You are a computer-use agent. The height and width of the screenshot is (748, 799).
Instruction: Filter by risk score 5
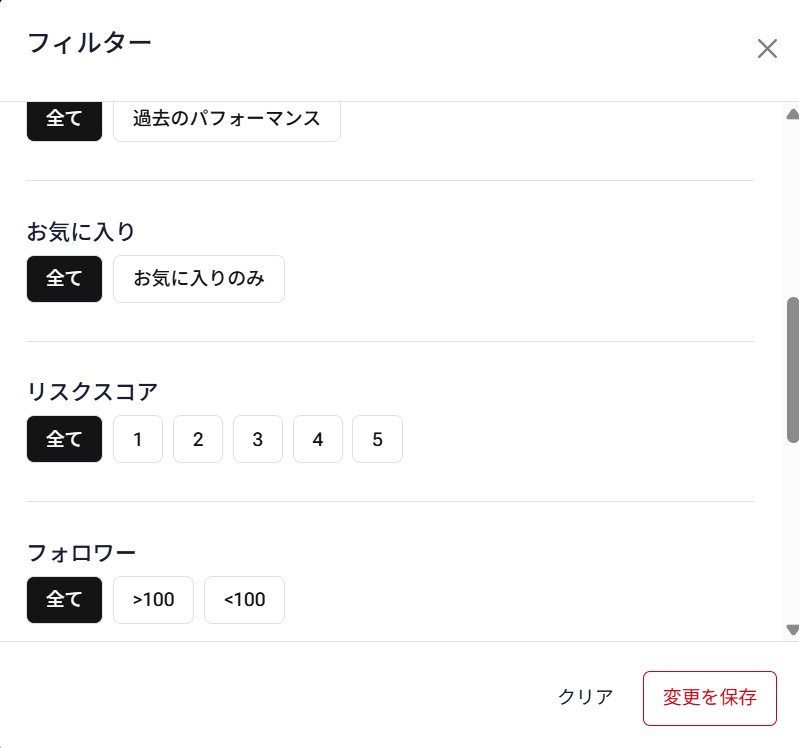pyautogui.click(x=377, y=439)
